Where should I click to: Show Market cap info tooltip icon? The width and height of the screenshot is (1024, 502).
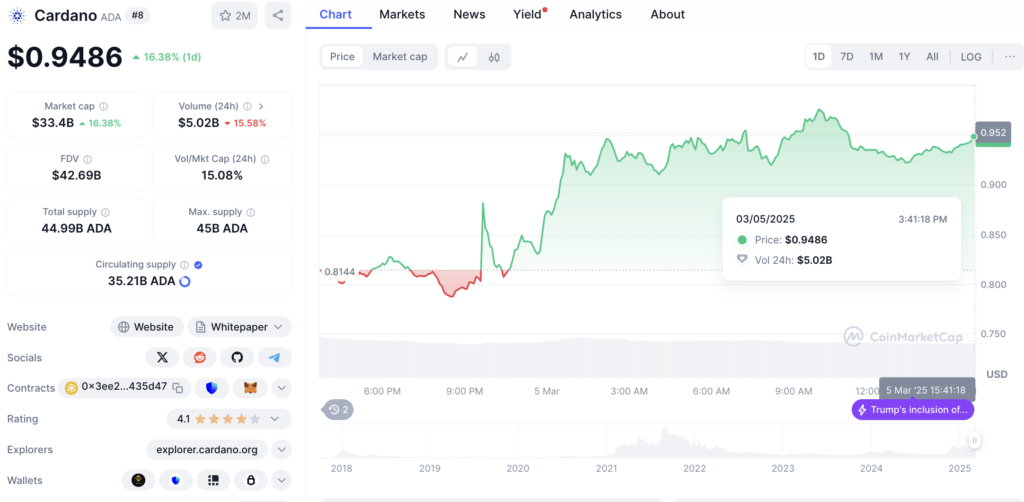click(104, 106)
